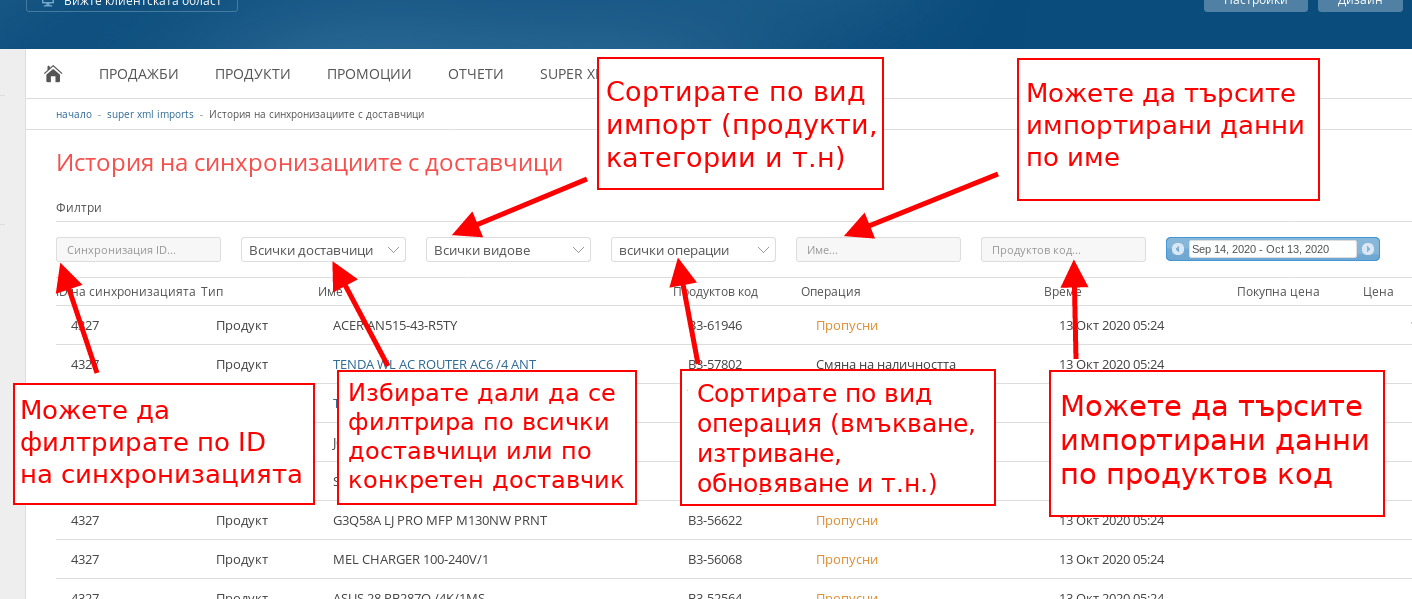Click previous date range arrow icon

1178,249
